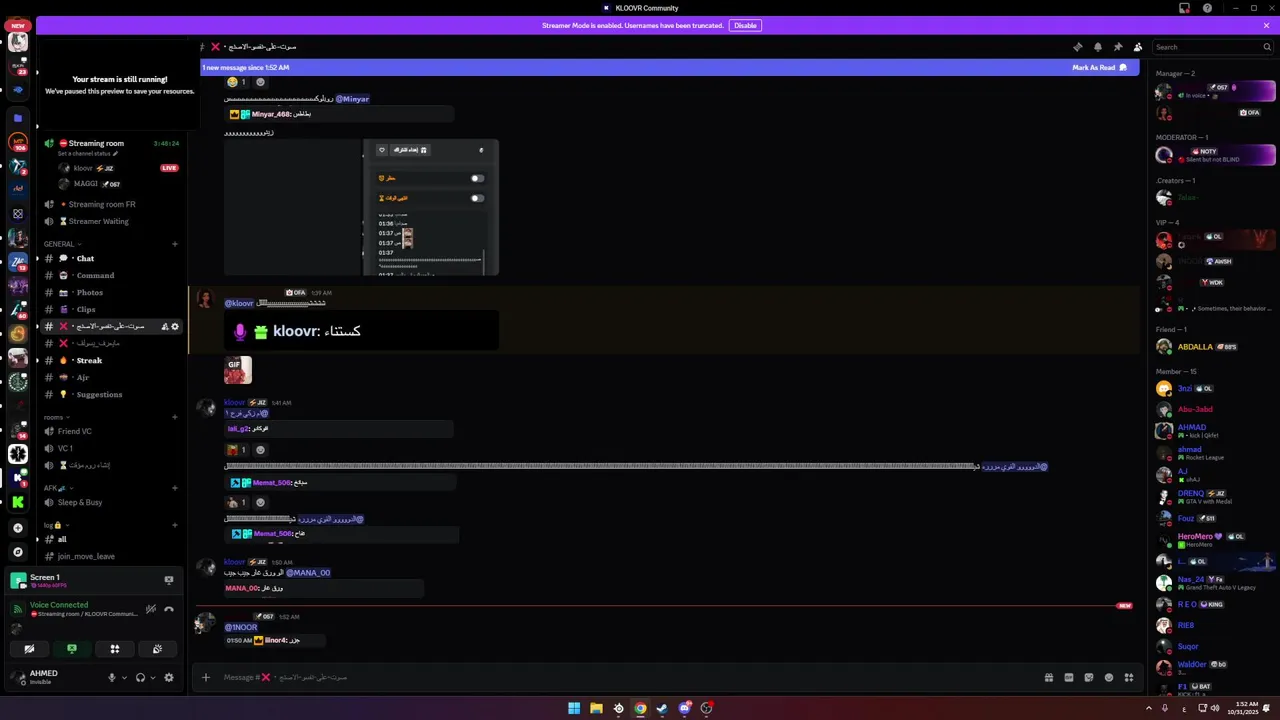Open Windows Start button on taskbar
This screenshot has height=720, width=1280.
pyautogui.click(x=574, y=708)
